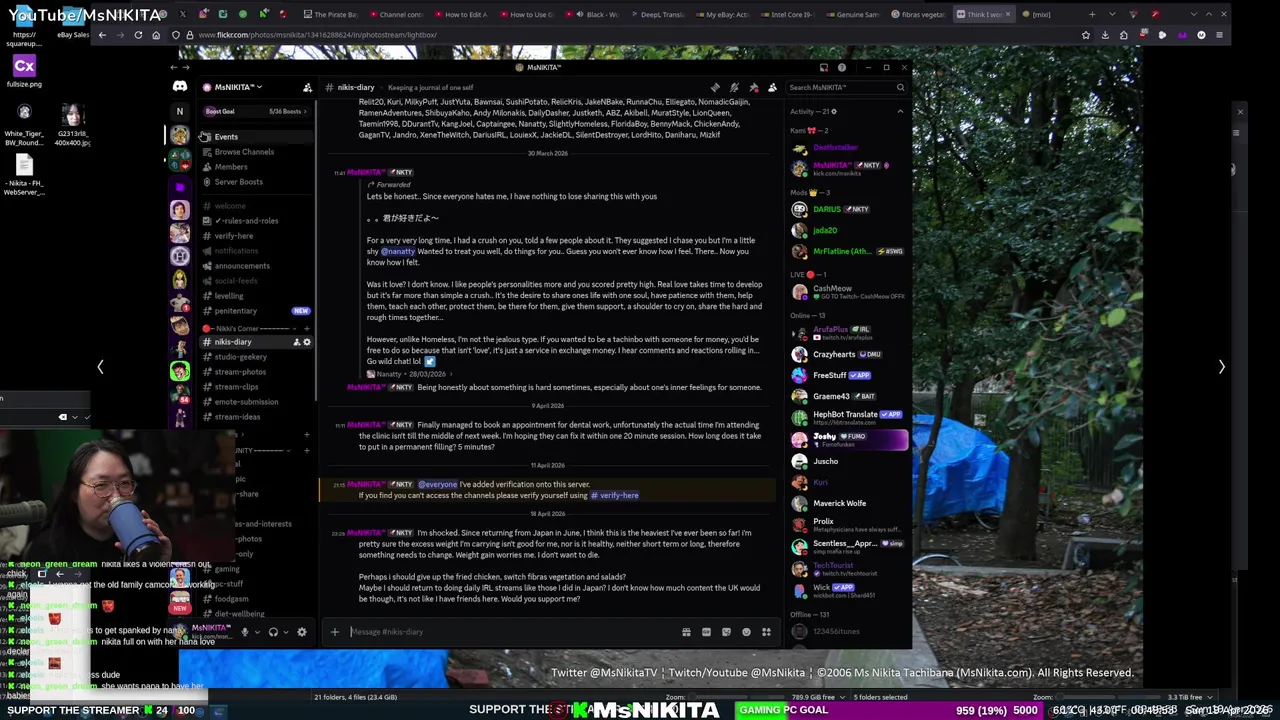The width and height of the screenshot is (1280, 720).
Task: Open gift icon in message bar
Action: coord(686,632)
